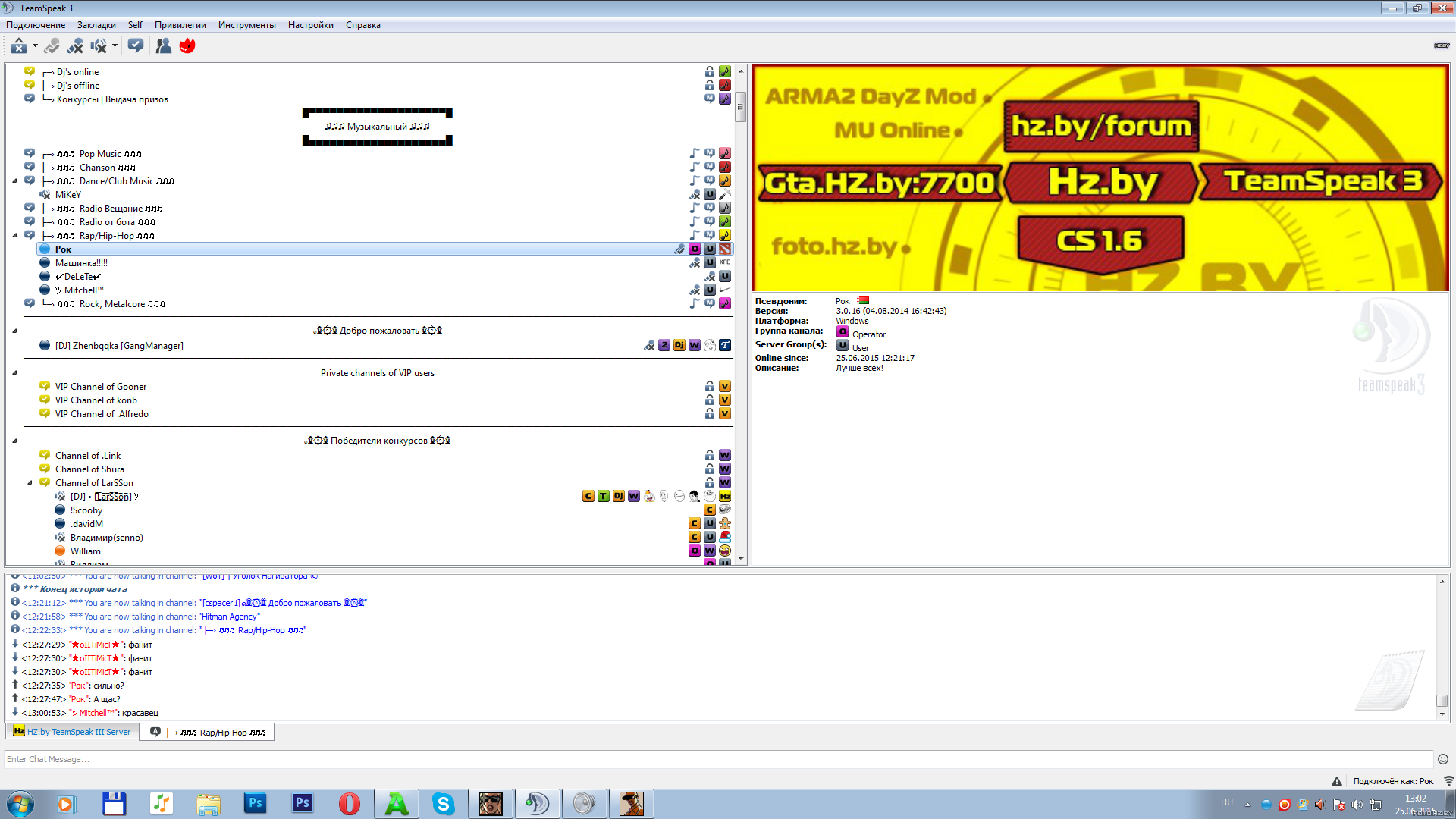Viewport: 1456px width, 819px height.
Task: Collapse the Rap/Hip-Hop channel tree
Action: point(14,236)
